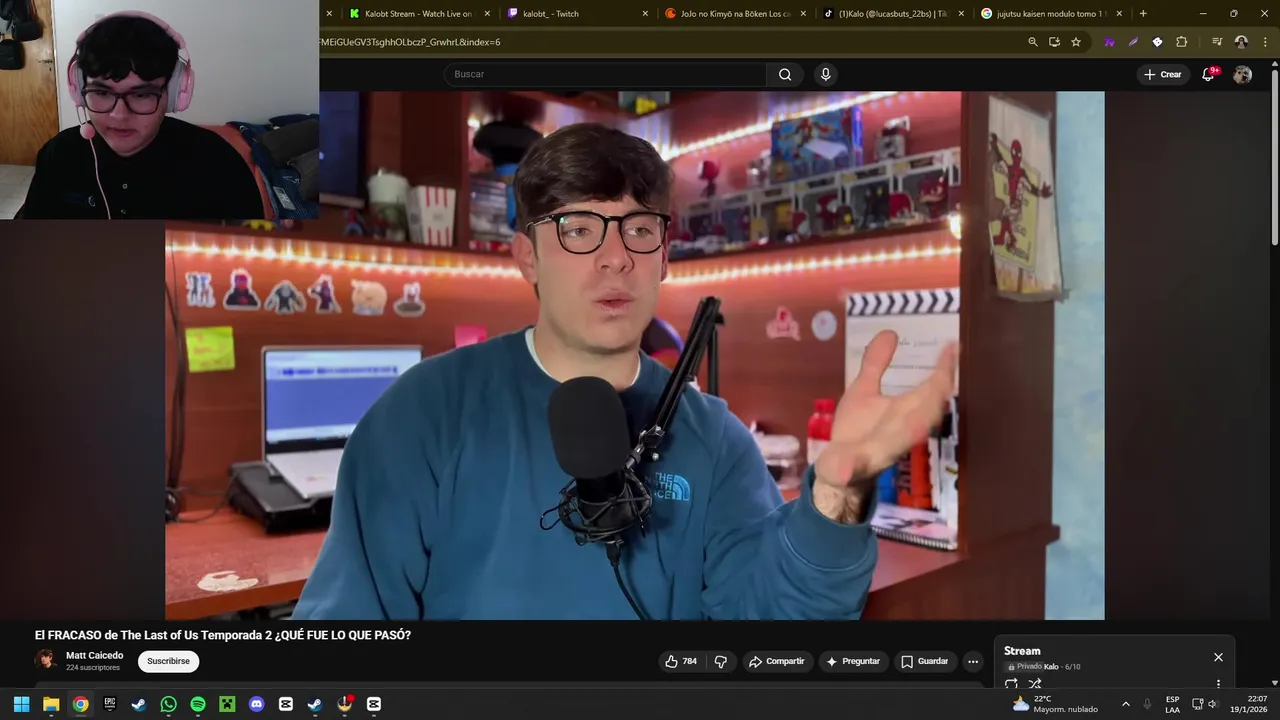Close the Stream playlist panel
Screen dimensions: 1280x720
[1218, 657]
